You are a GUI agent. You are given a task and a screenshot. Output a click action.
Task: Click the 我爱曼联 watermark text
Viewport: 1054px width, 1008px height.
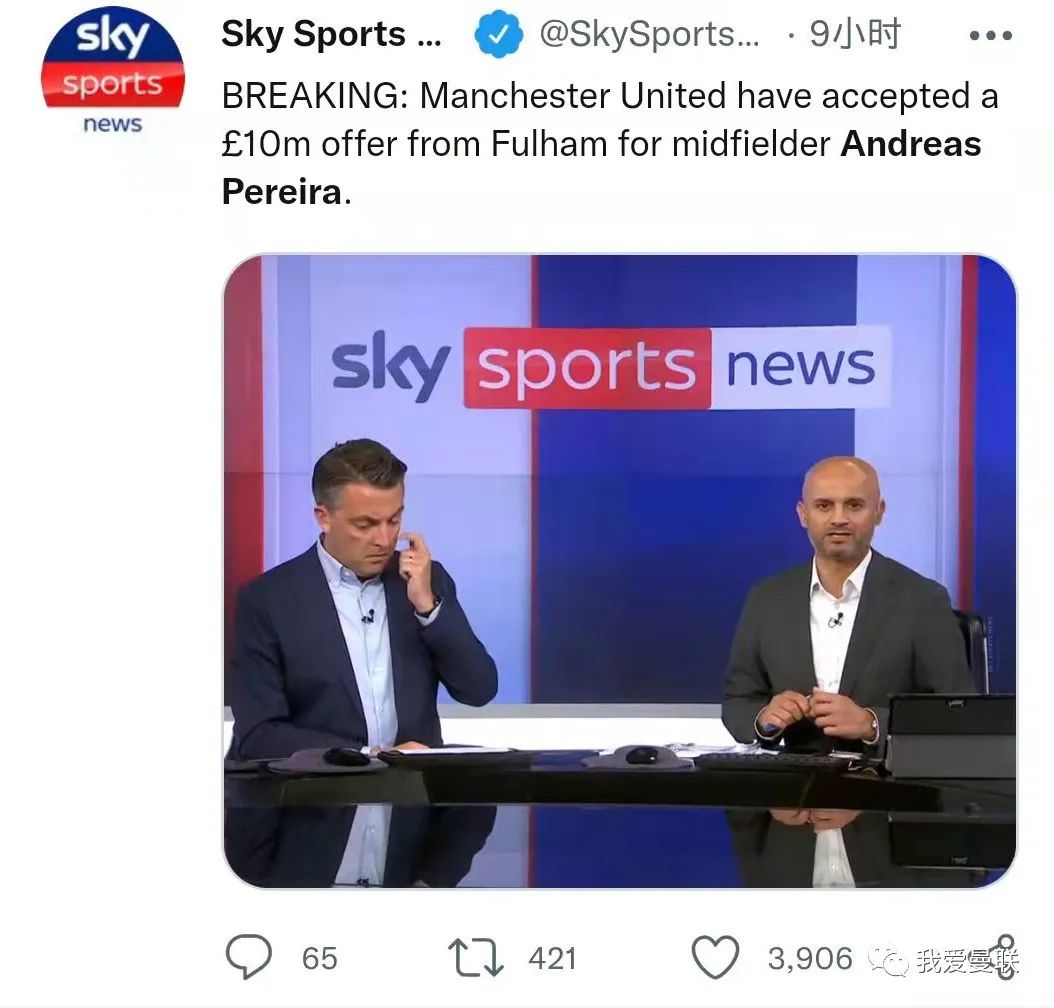[967, 962]
